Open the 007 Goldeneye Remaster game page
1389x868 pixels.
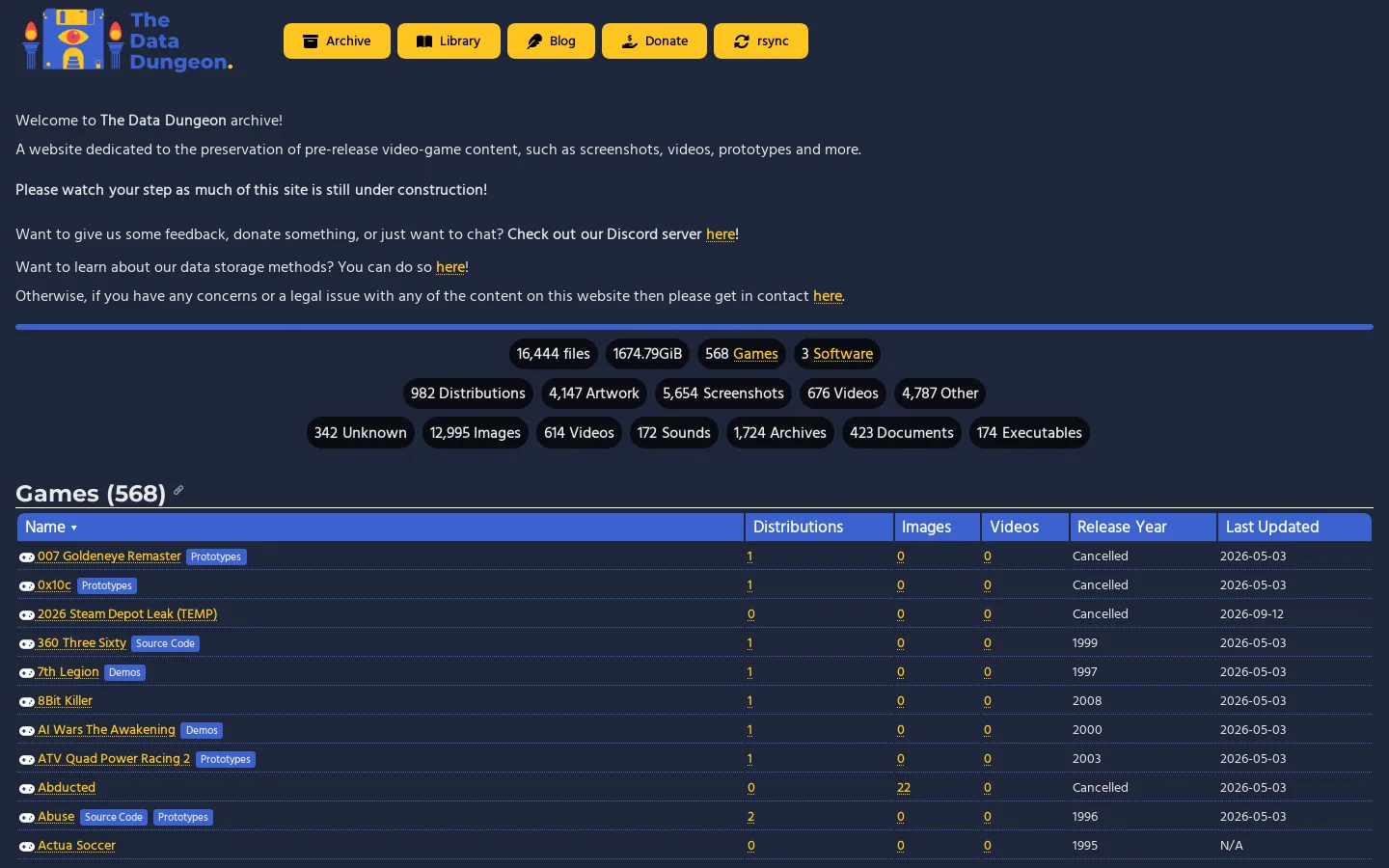[x=109, y=556]
